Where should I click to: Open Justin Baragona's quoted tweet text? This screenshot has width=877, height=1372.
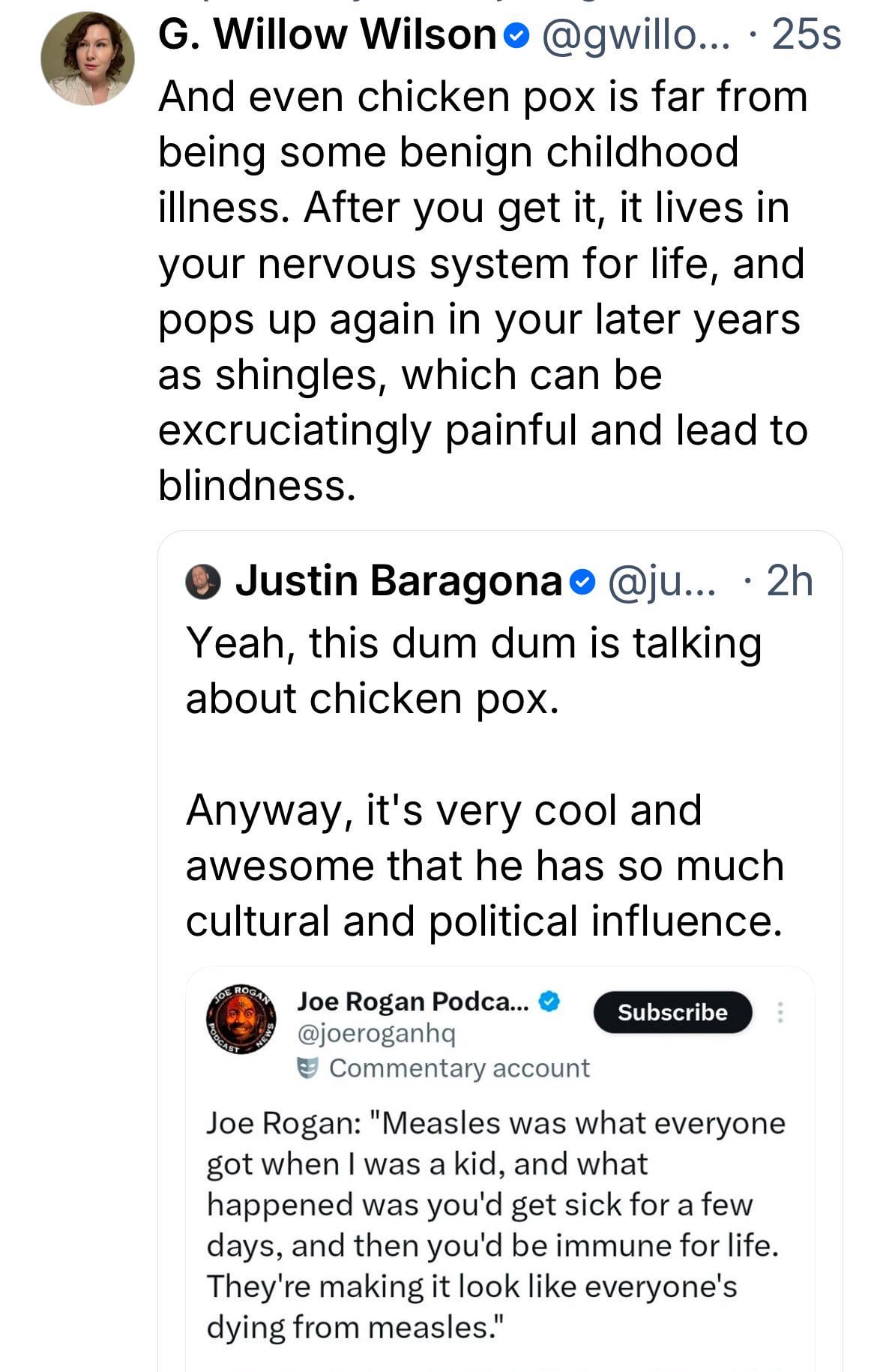pos(483,781)
